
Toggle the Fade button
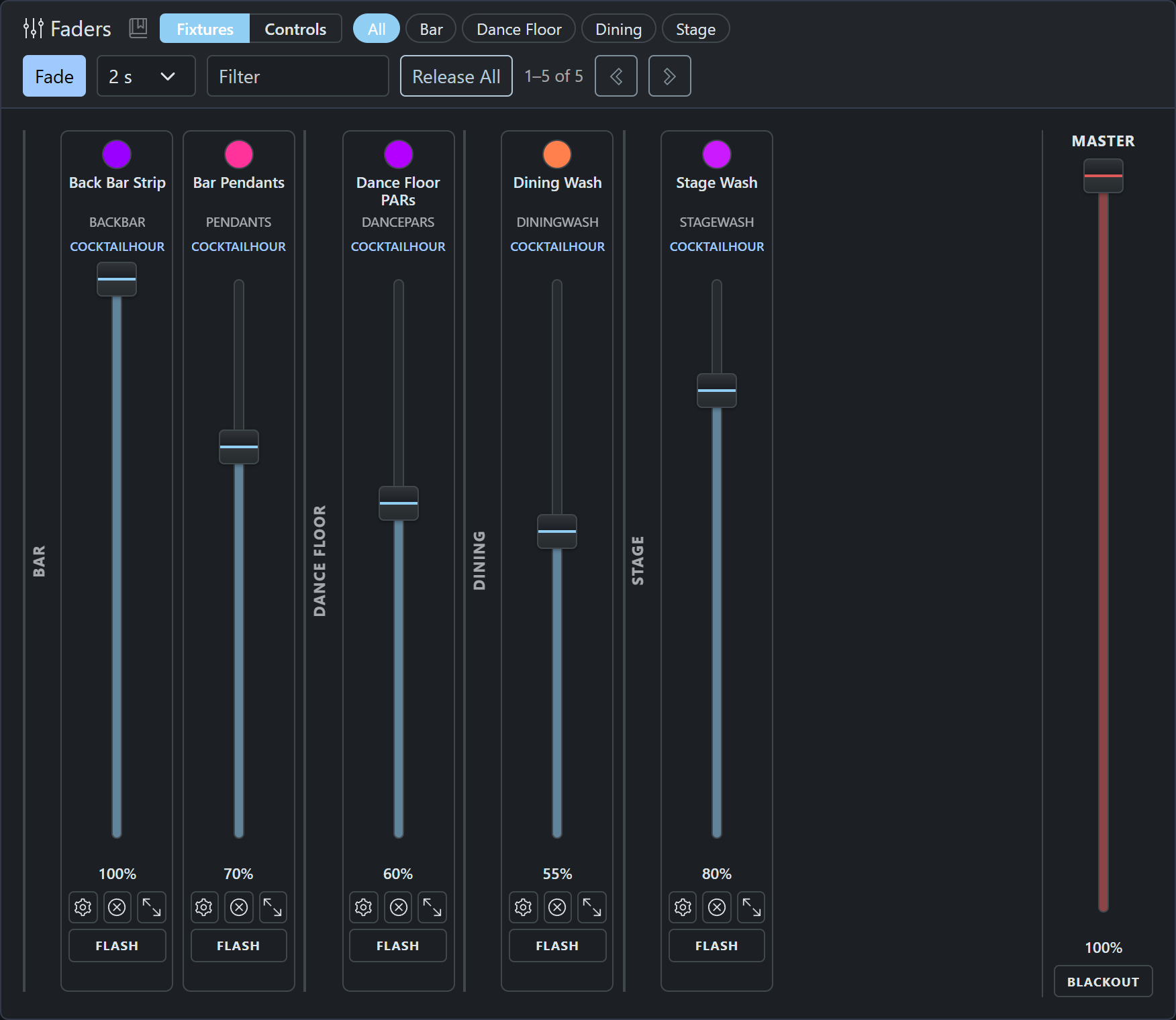point(54,76)
